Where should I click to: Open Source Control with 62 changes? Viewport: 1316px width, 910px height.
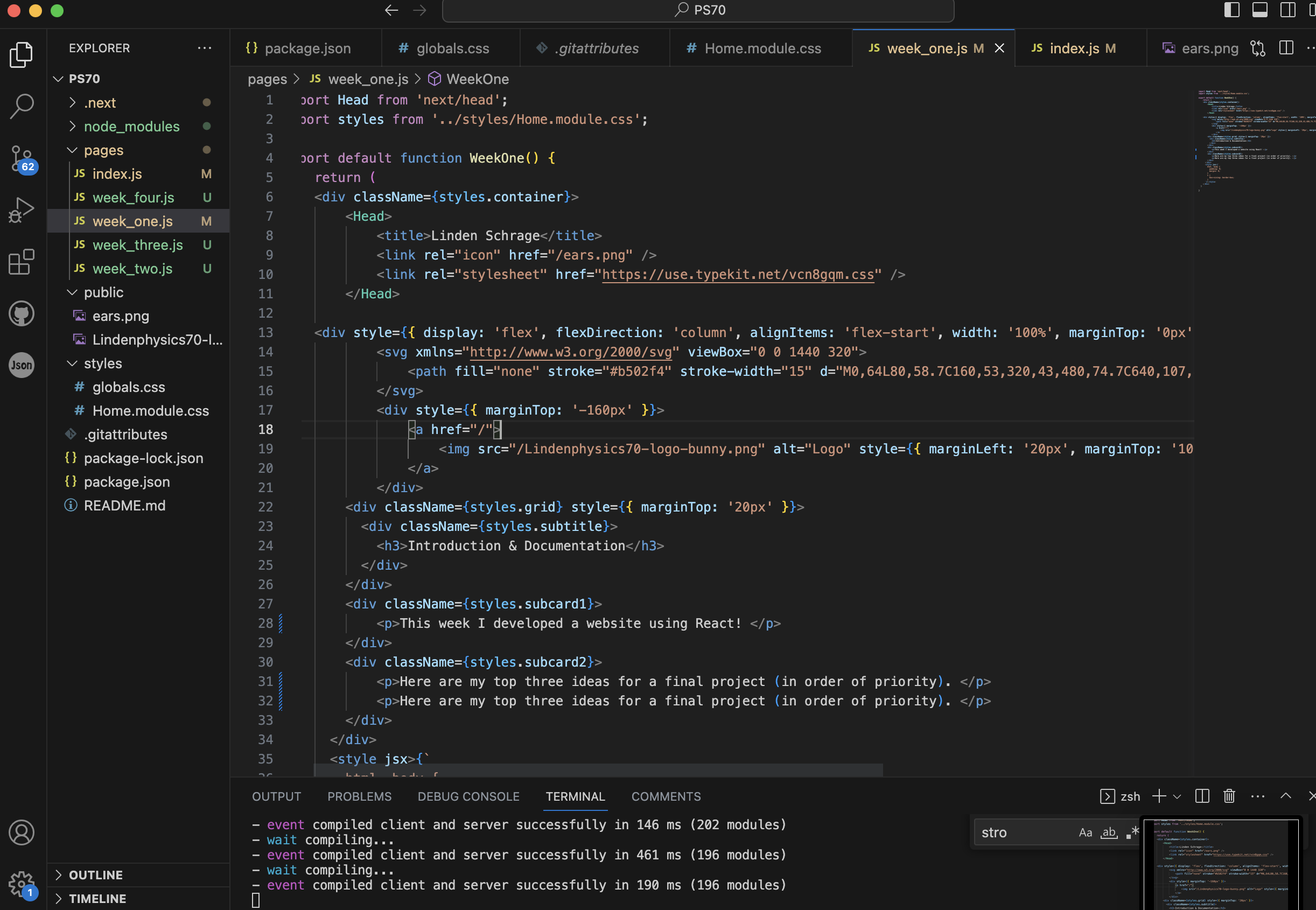tap(23, 158)
